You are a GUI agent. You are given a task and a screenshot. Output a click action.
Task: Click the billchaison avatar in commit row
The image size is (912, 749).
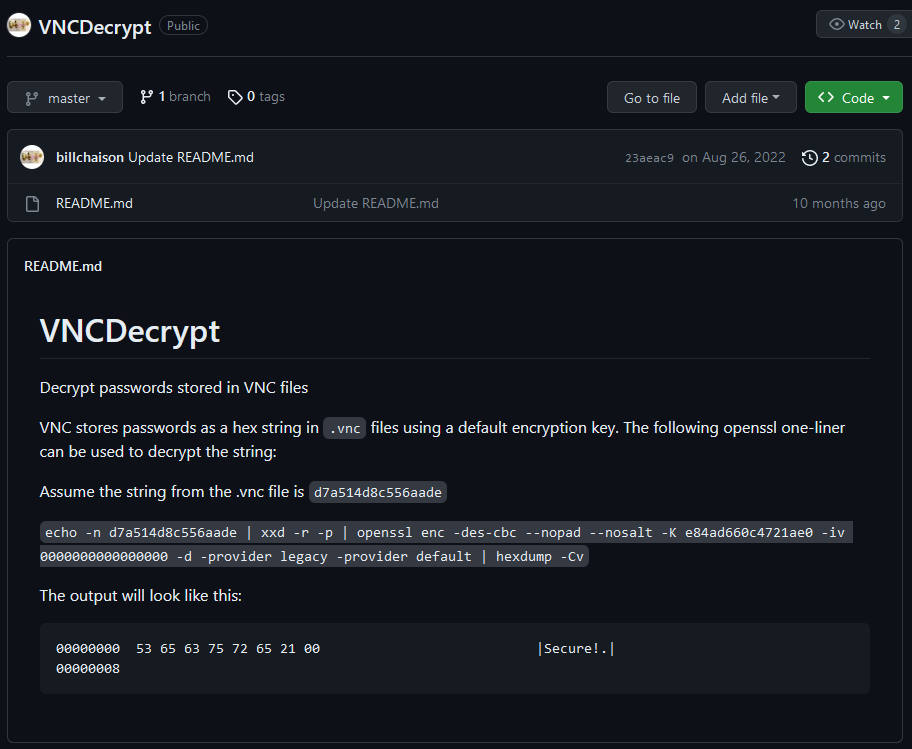pos(32,157)
